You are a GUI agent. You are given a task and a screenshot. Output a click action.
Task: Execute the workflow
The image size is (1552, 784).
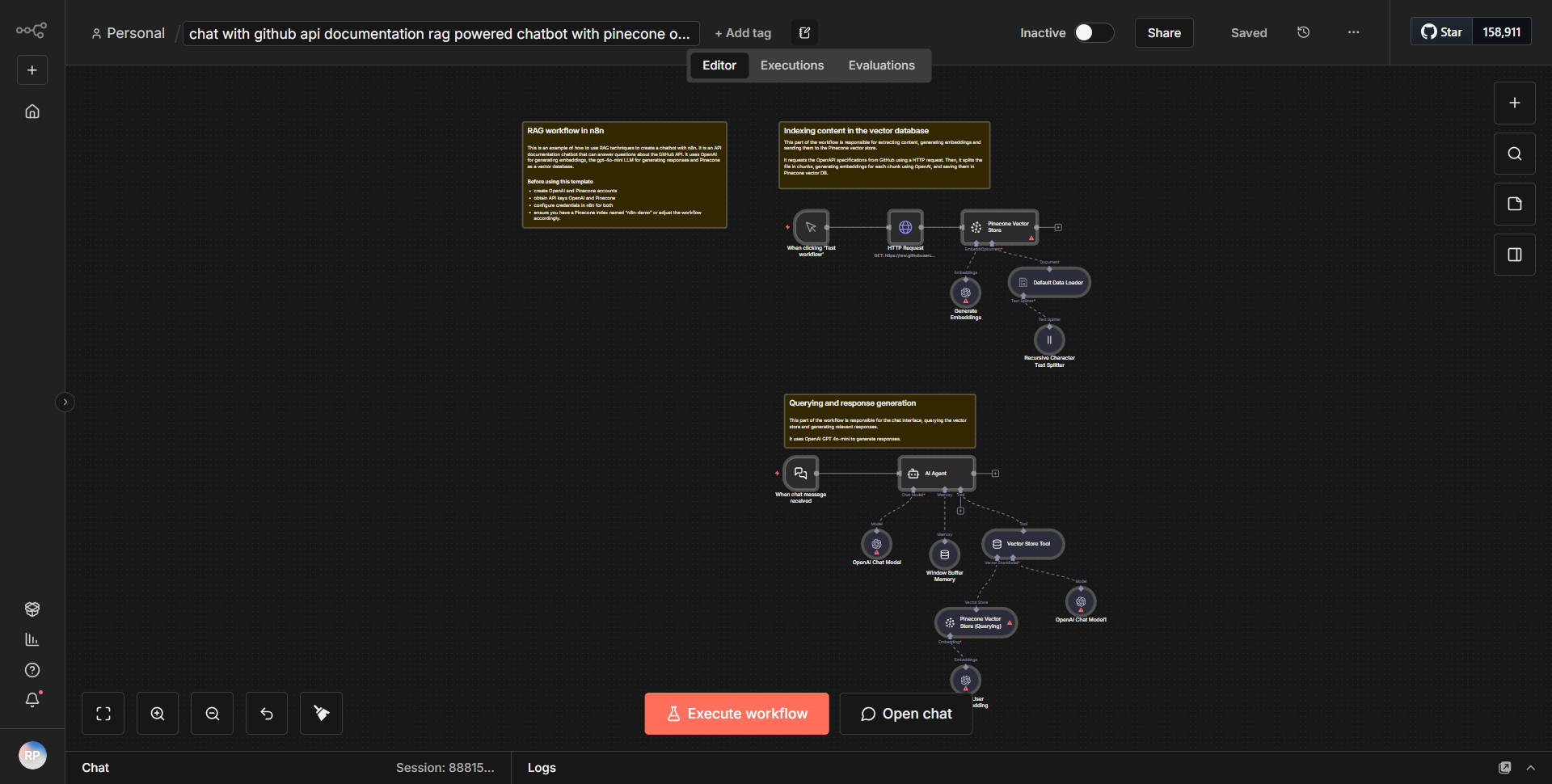736,713
